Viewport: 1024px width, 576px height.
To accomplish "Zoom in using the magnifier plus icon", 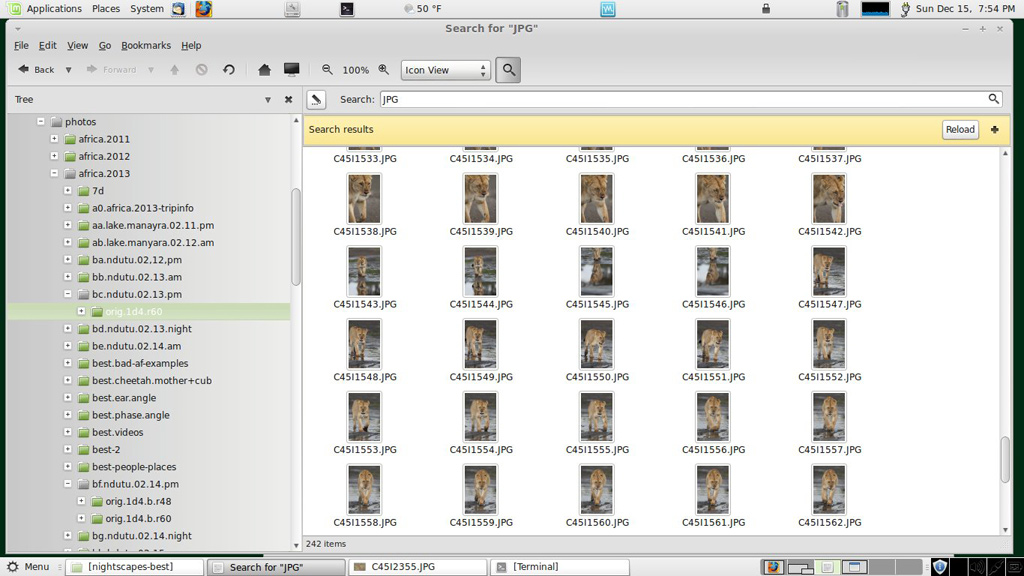I will coord(384,70).
